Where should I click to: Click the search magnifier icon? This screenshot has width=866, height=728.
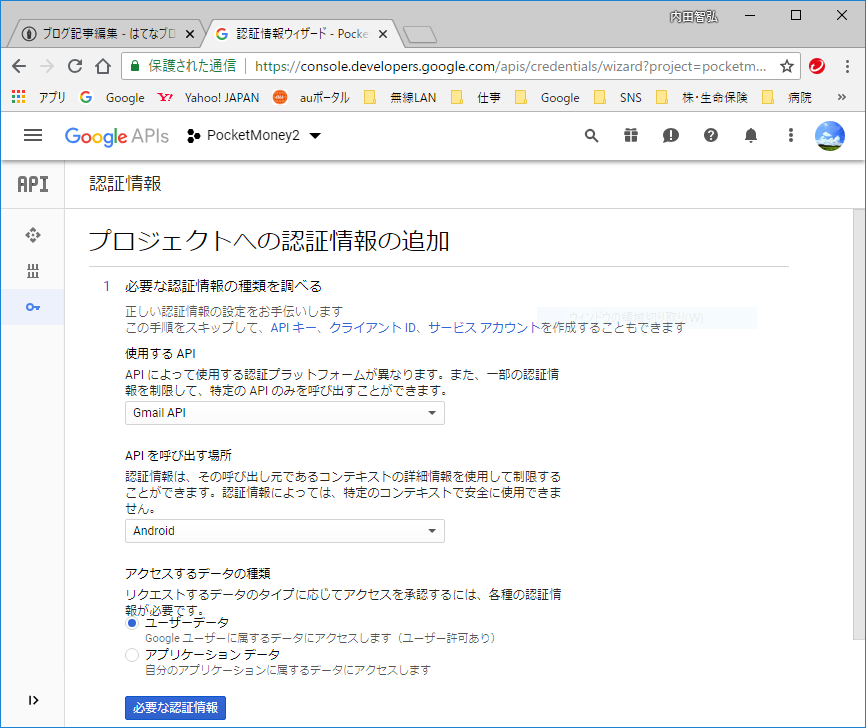[x=592, y=135]
